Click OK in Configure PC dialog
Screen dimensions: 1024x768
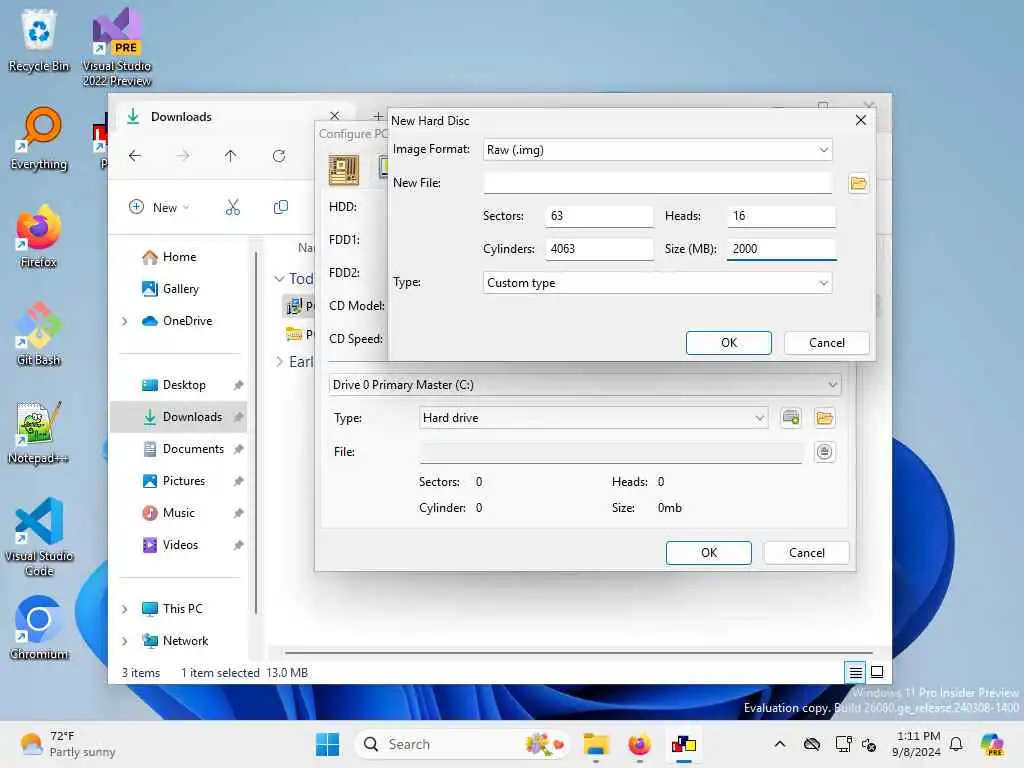[709, 553]
